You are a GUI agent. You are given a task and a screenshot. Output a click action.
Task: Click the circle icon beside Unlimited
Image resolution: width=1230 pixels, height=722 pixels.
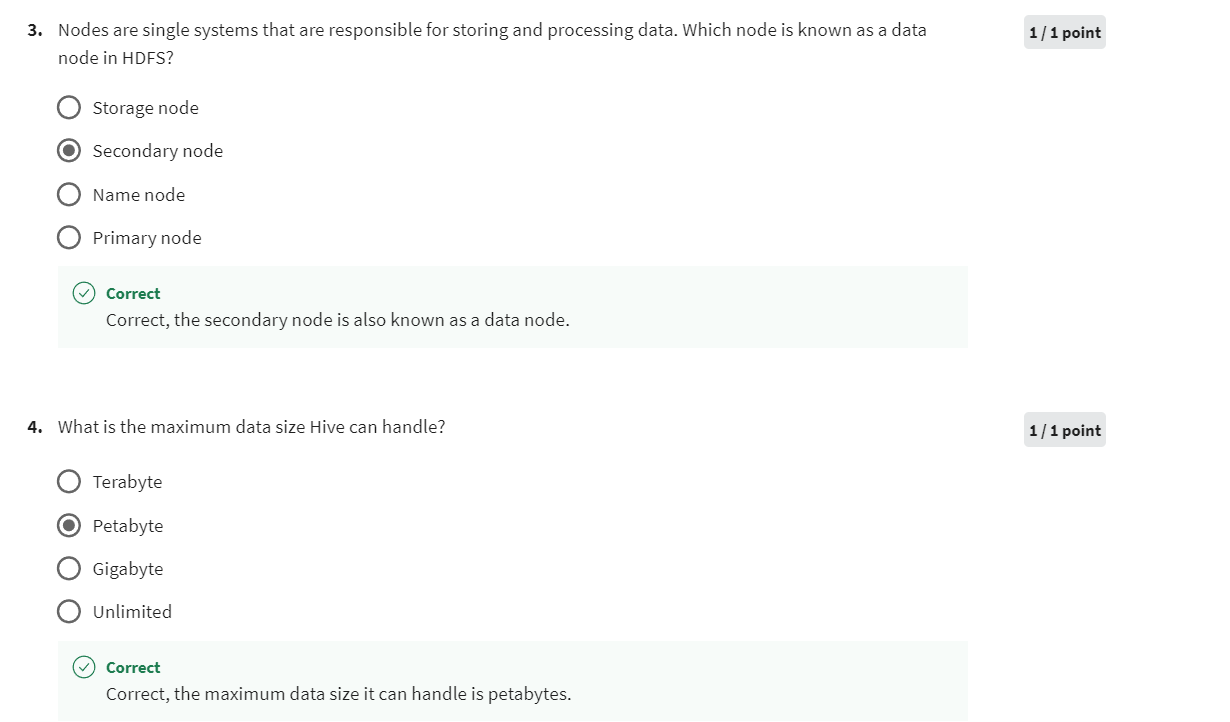pyautogui.click(x=69, y=611)
